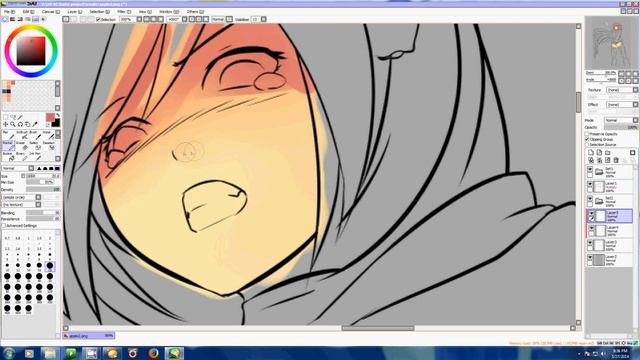The image size is (640, 360).
Task: Select the Layer2 layer row
Action: (610, 260)
